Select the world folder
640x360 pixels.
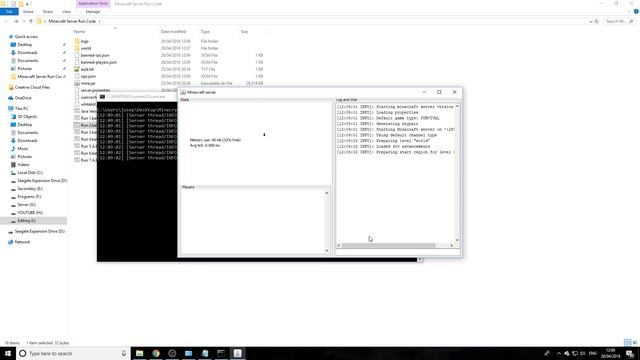(x=86, y=48)
